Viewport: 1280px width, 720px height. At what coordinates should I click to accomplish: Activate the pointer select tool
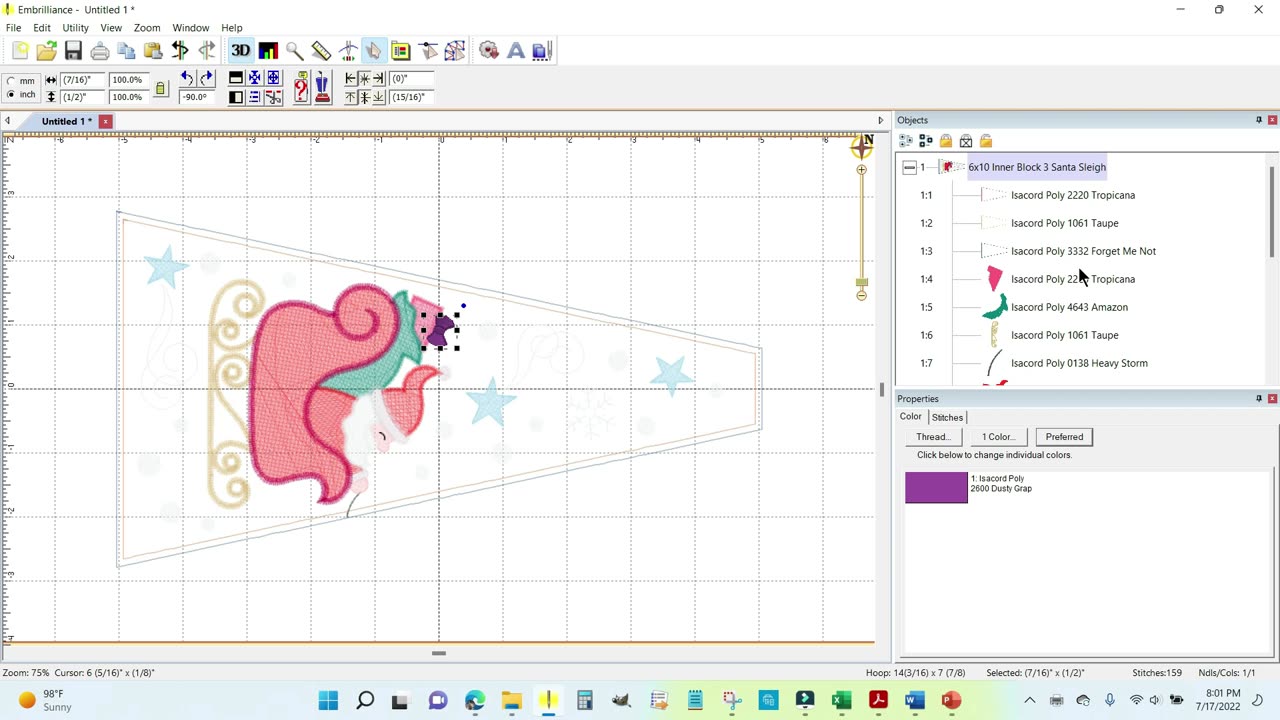373,51
